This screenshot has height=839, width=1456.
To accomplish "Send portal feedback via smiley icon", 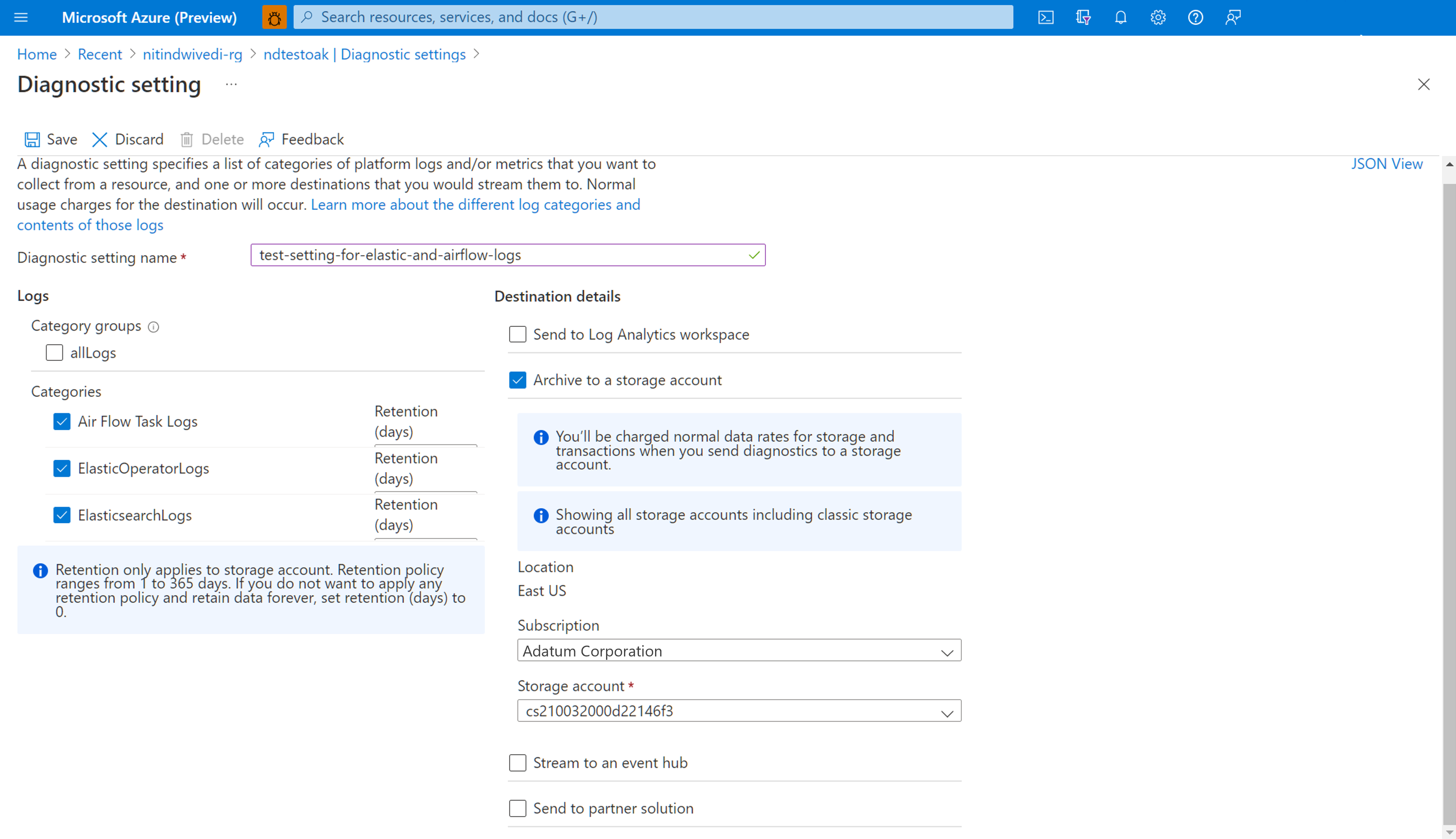I will [x=1232, y=17].
